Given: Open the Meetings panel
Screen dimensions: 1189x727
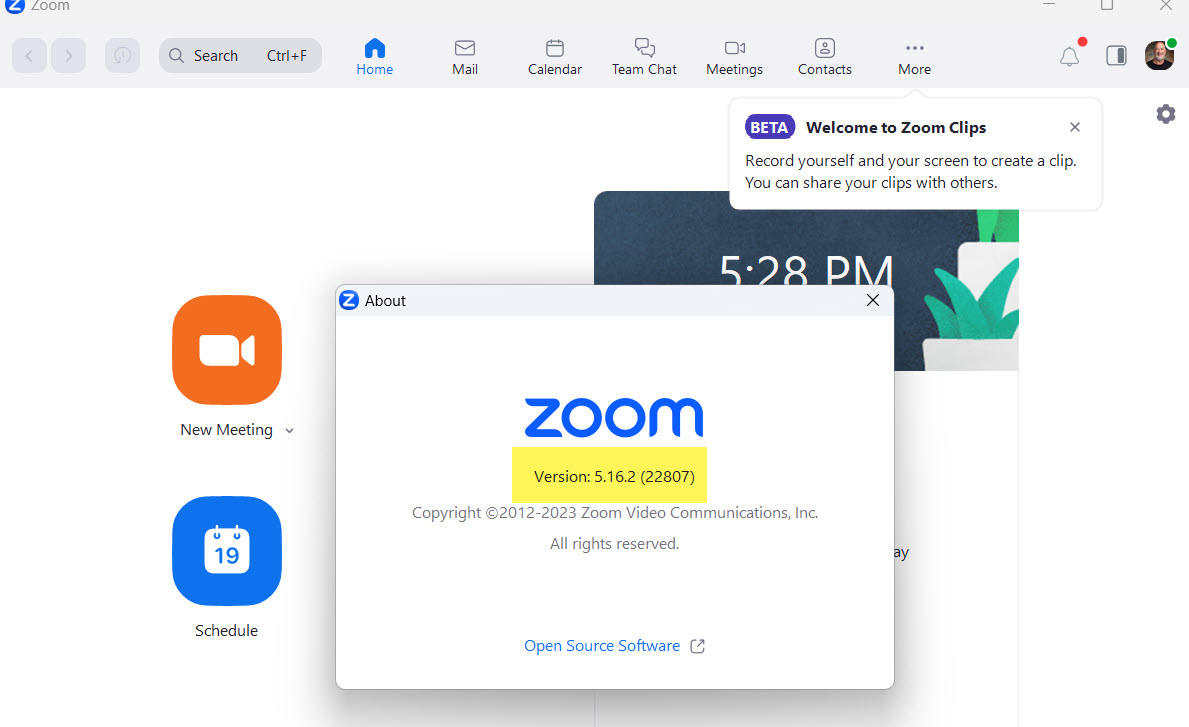Looking at the screenshot, I should click(x=734, y=55).
